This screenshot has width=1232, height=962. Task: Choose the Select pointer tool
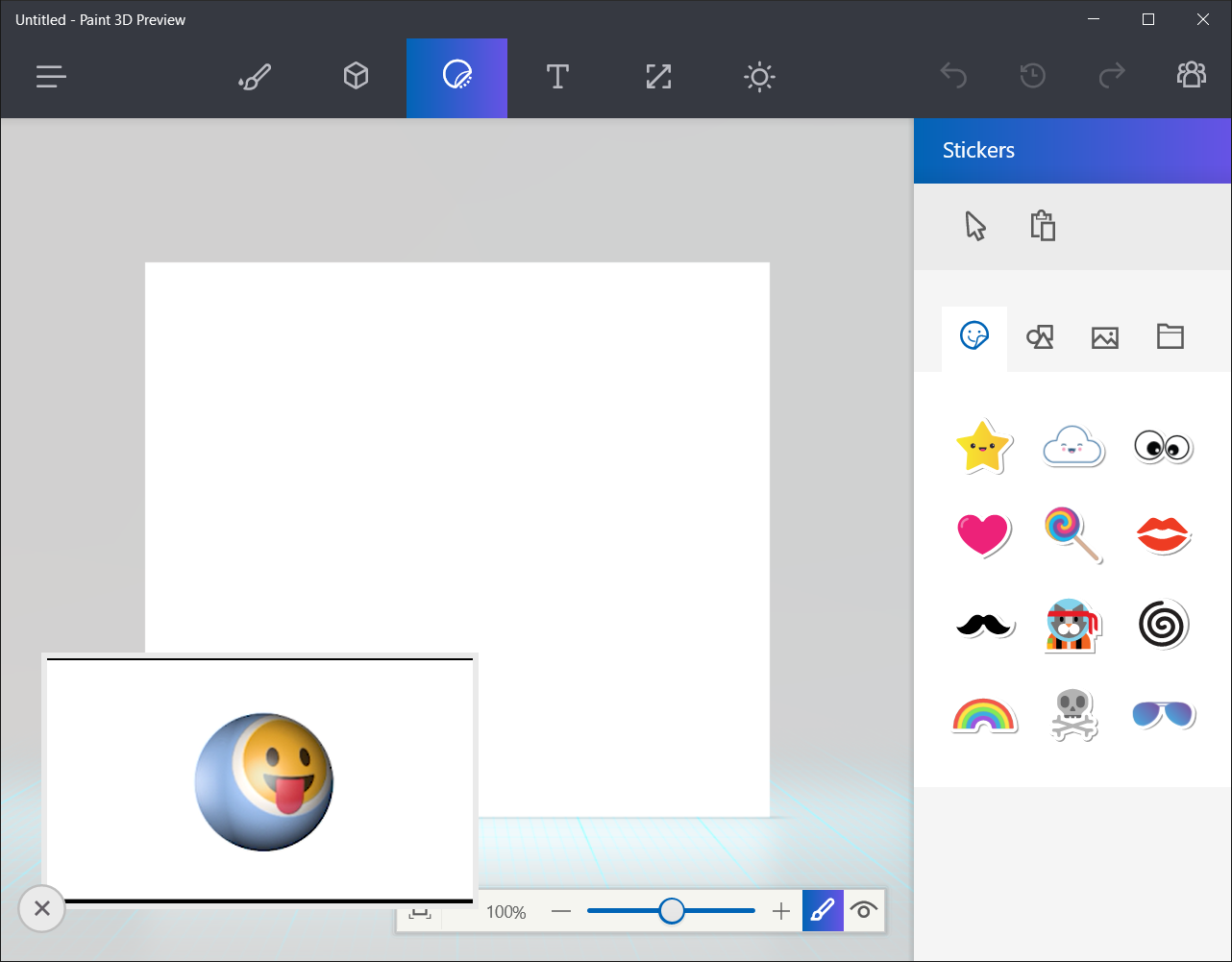pos(975,227)
